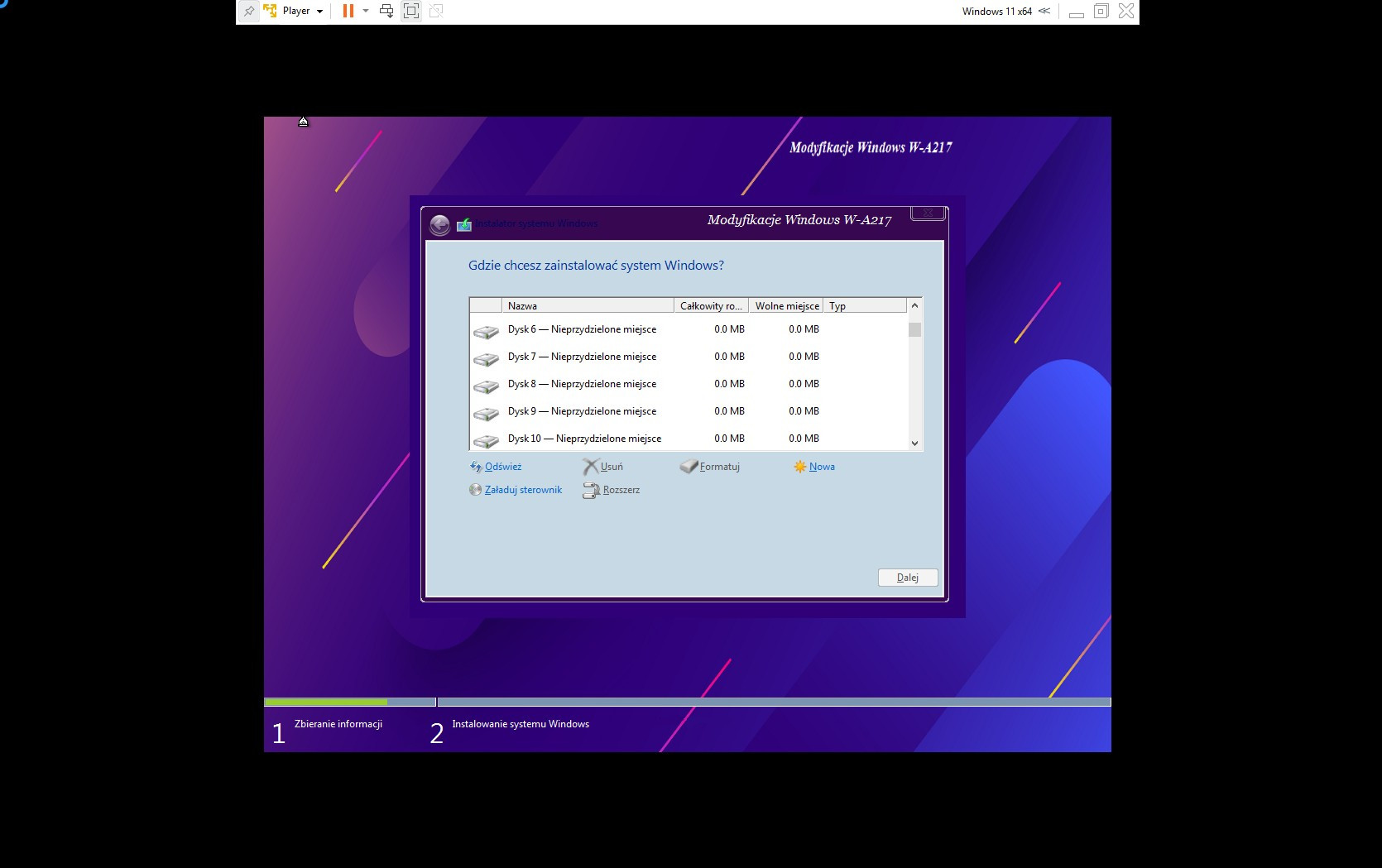Screen dimensions: 1382x868
Task: Click the Załaduj sterownik link
Action: [523, 490]
